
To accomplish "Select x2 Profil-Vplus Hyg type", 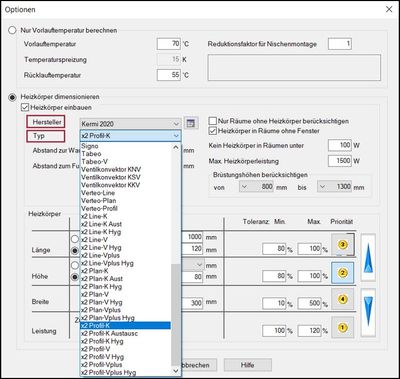I will tap(125, 373).
